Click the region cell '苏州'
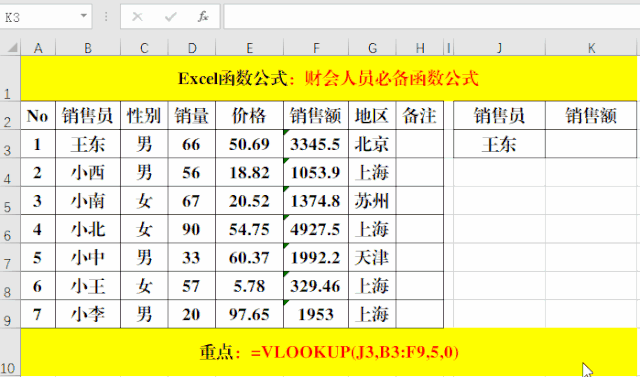The height and width of the screenshot is (377, 640). click(372, 201)
